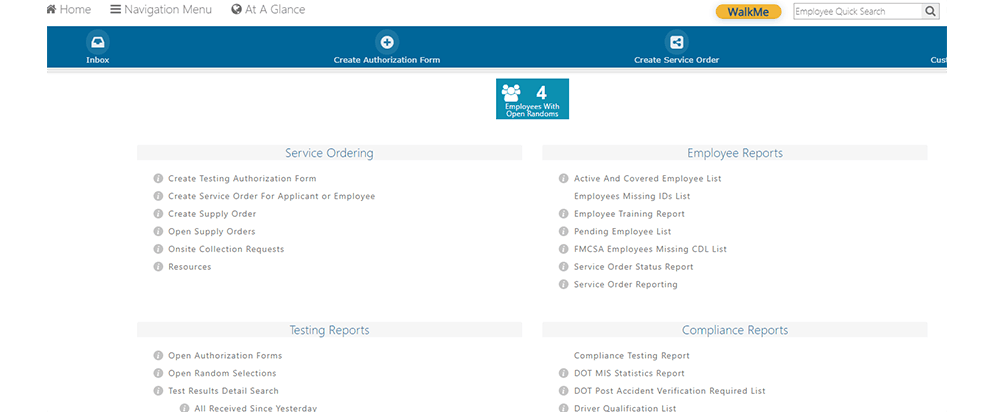This screenshot has height=412, width=994.
Task: Open the Compliance Testing Report link
Action: click(x=631, y=356)
